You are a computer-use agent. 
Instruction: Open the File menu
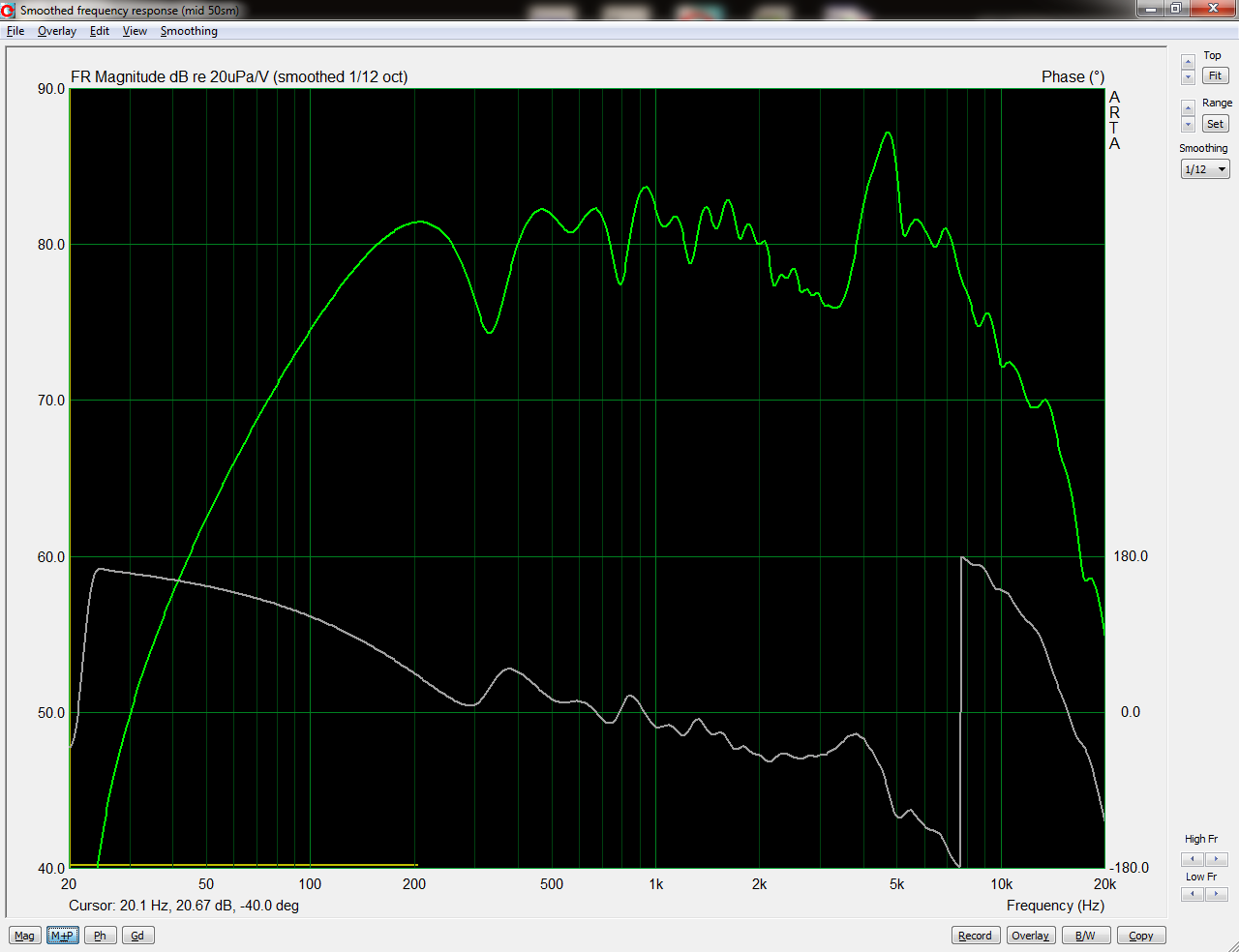tap(15, 31)
